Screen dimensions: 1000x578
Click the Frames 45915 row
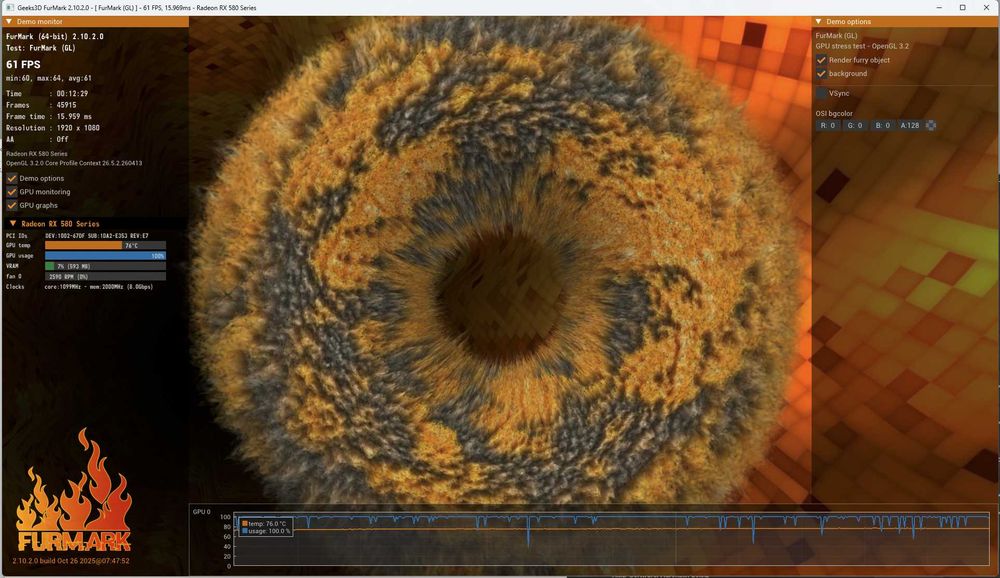pos(41,105)
